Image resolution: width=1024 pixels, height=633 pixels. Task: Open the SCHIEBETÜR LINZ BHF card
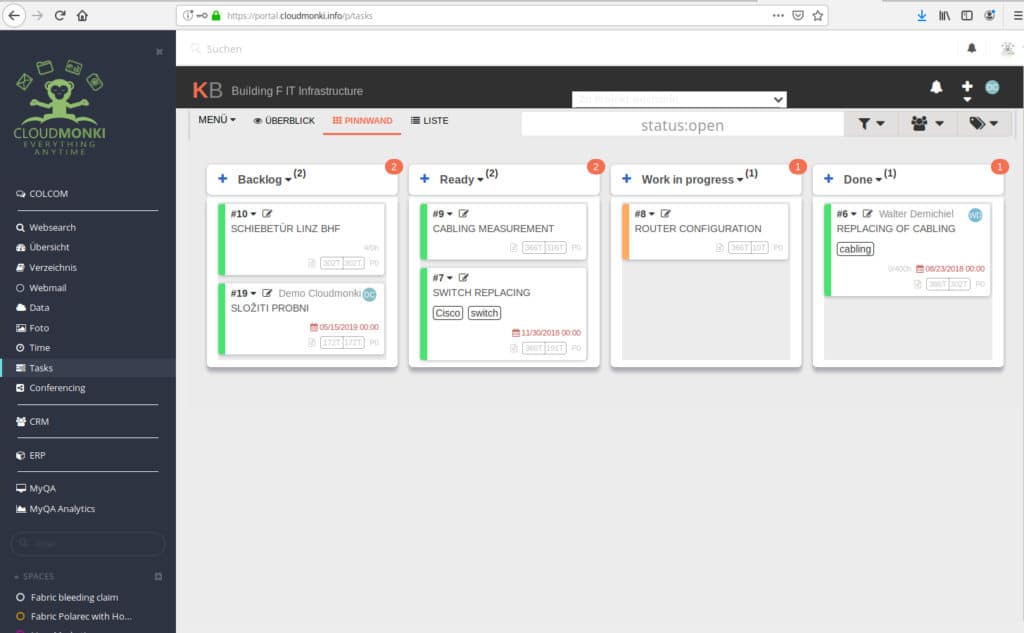tap(285, 229)
